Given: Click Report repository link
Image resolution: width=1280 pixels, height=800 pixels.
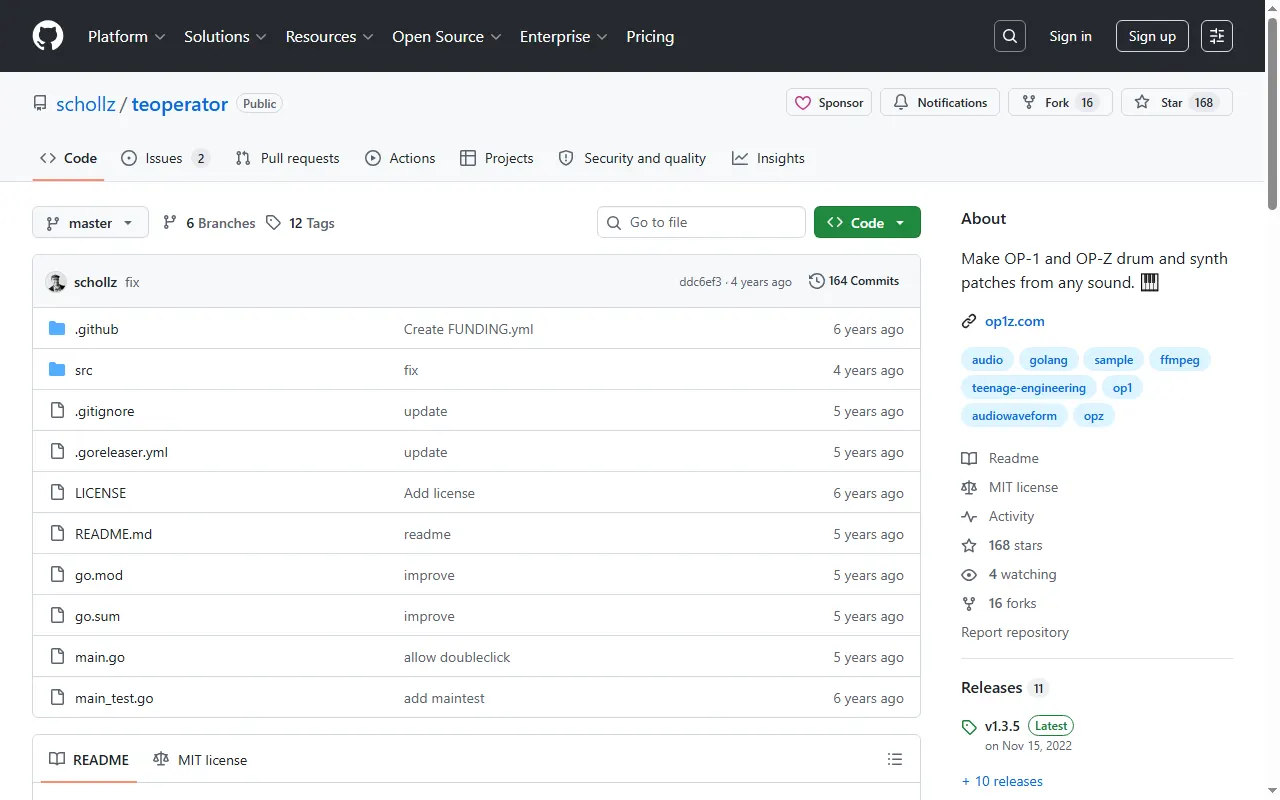Looking at the screenshot, I should click(1015, 632).
